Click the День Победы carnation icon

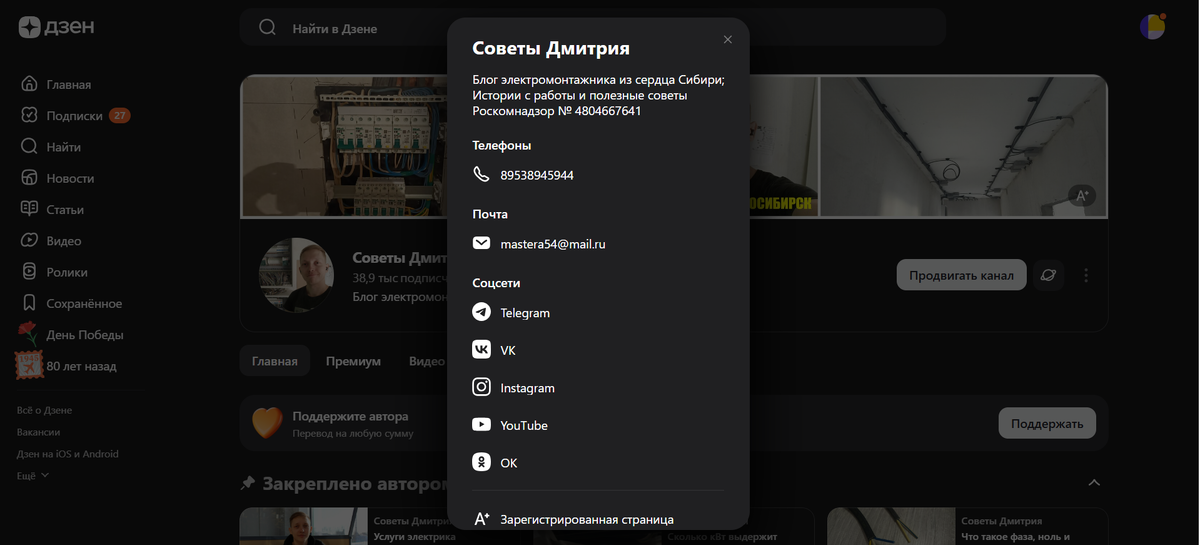point(28,334)
